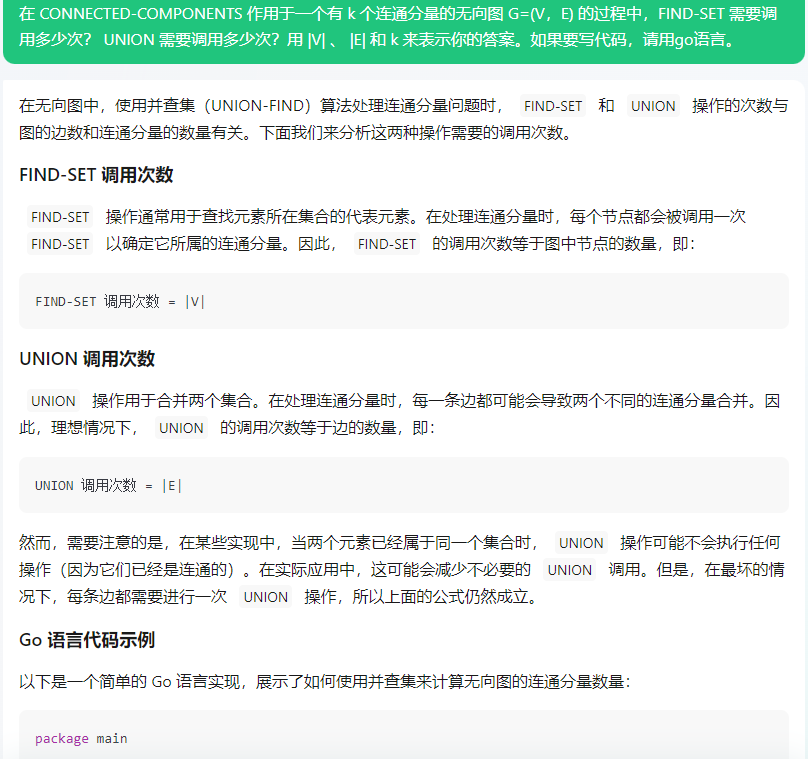The image size is (808, 759).
Task: Click the FIND-SET tag before "操作通常用于查找"
Action: point(60,217)
